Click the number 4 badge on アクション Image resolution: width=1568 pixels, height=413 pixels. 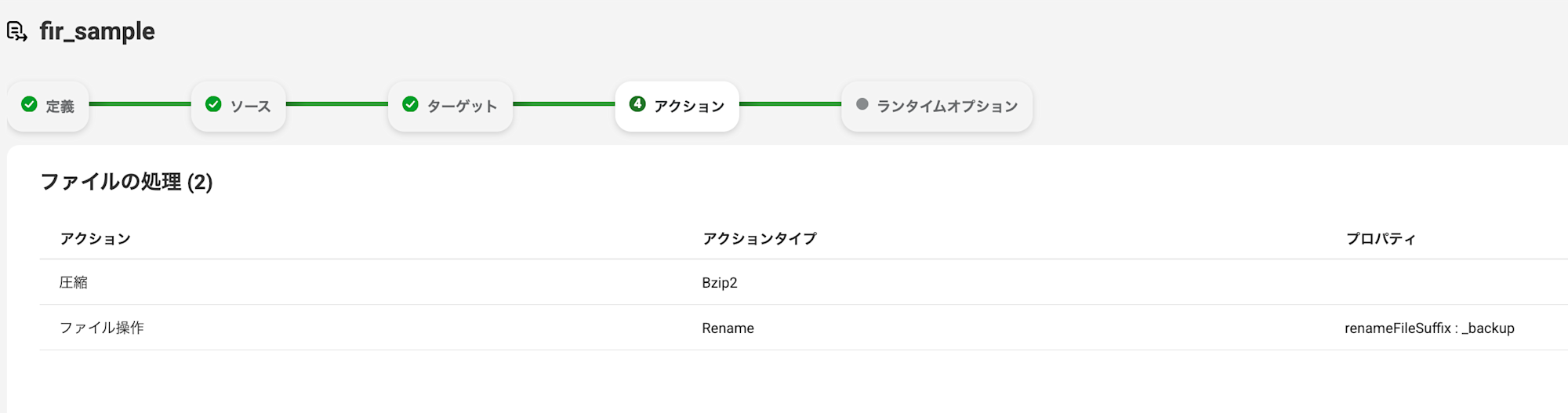[x=637, y=104]
